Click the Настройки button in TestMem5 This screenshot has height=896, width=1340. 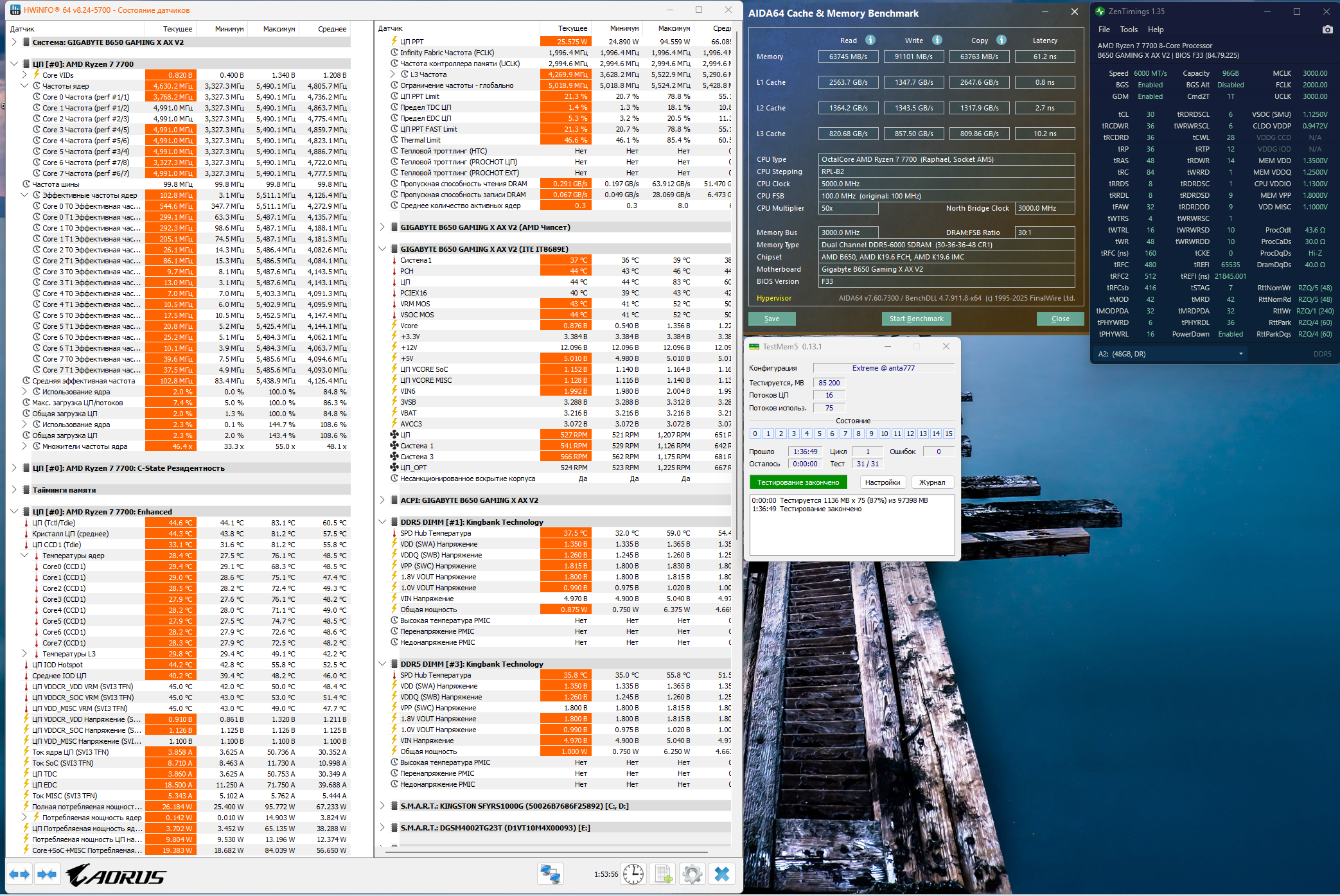click(x=882, y=482)
